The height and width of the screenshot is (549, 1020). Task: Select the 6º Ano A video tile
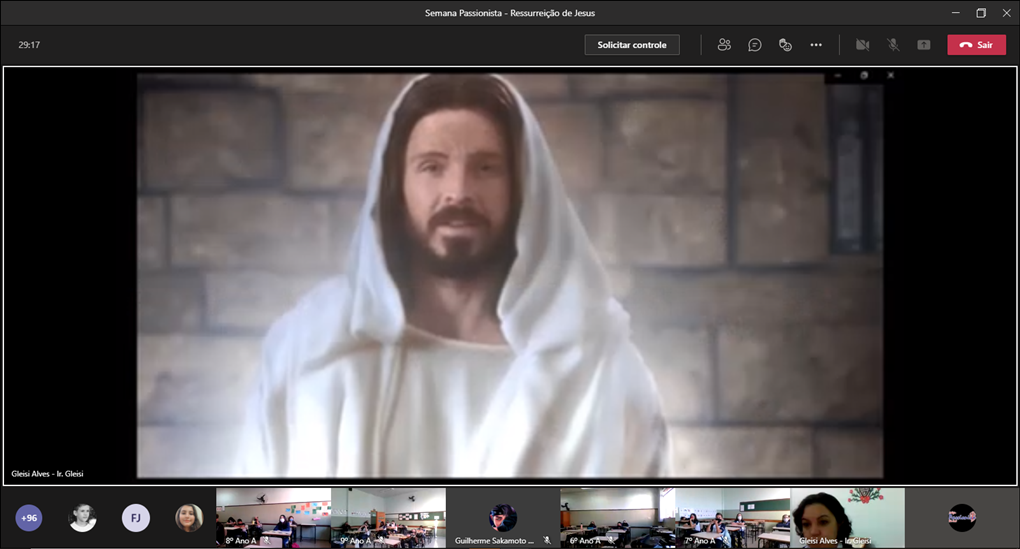coord(617,518)
